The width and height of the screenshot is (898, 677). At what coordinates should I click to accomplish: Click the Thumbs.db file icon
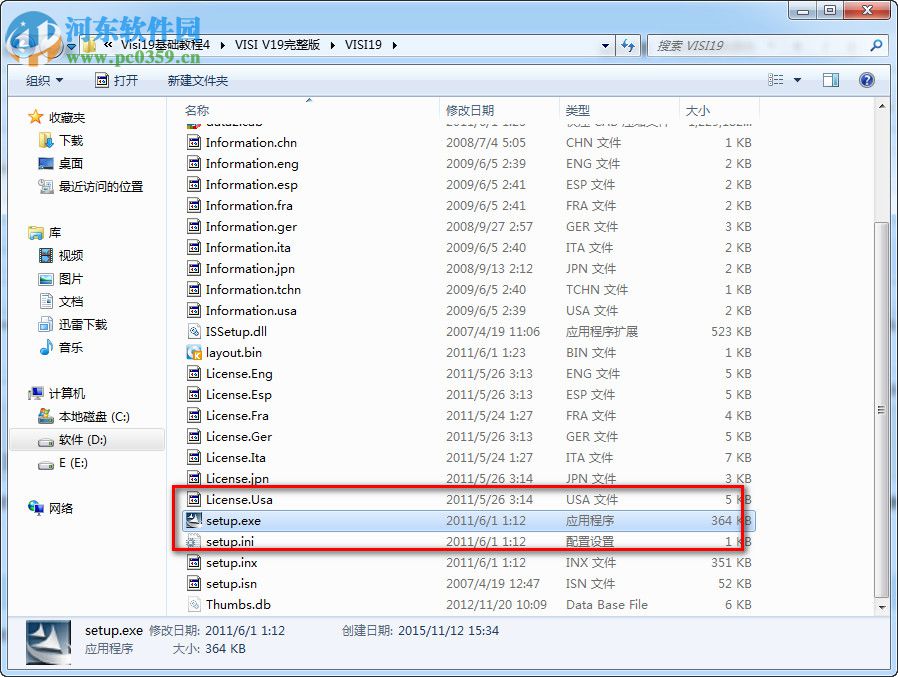click(193, 604)
